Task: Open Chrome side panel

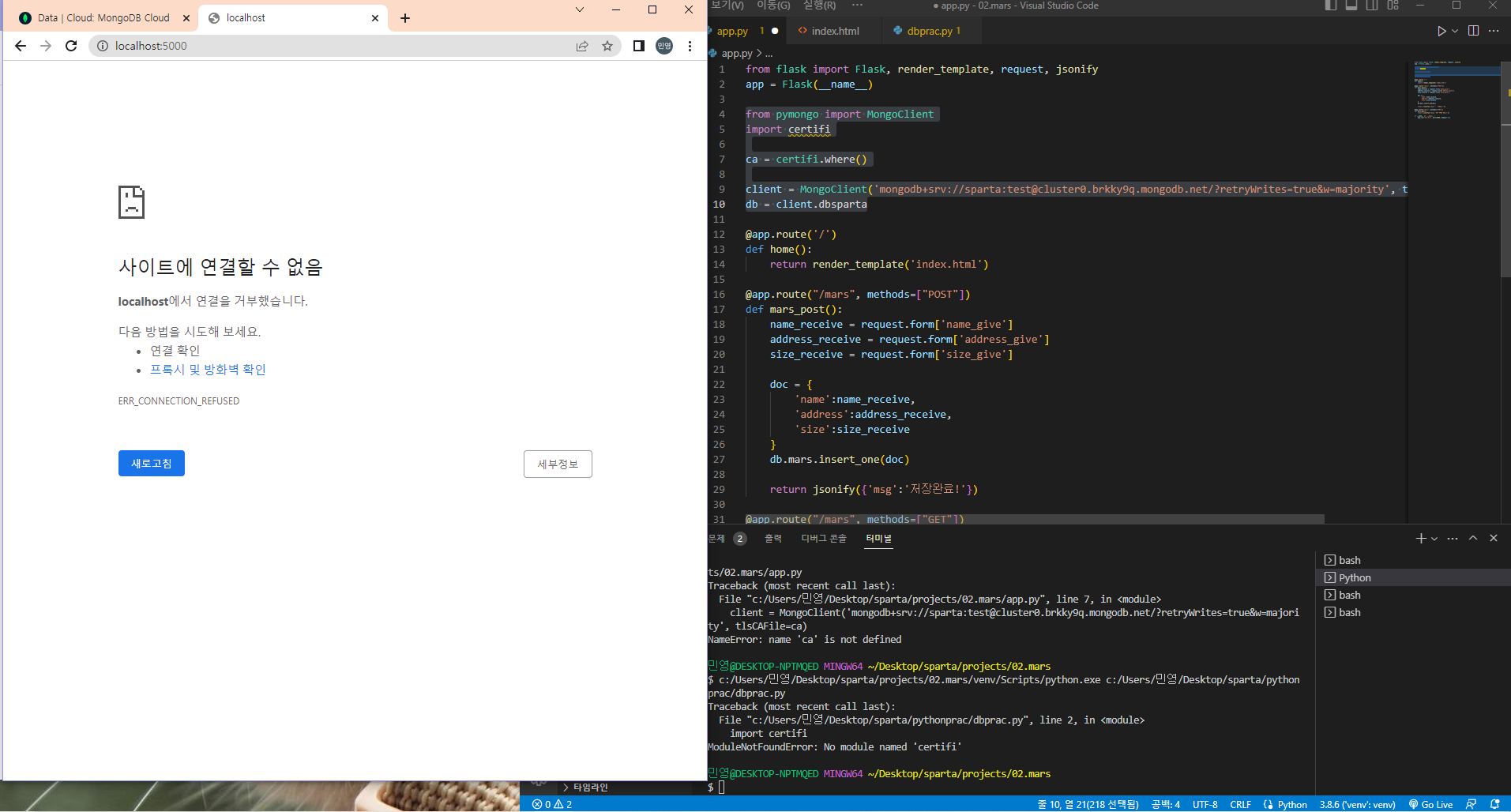Action: coord(639,46)
